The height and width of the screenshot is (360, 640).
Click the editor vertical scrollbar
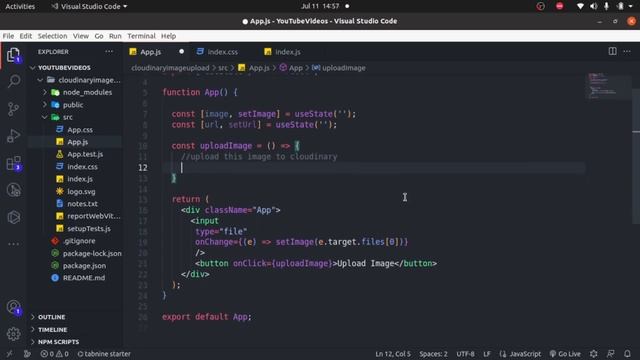click(636, 155)
